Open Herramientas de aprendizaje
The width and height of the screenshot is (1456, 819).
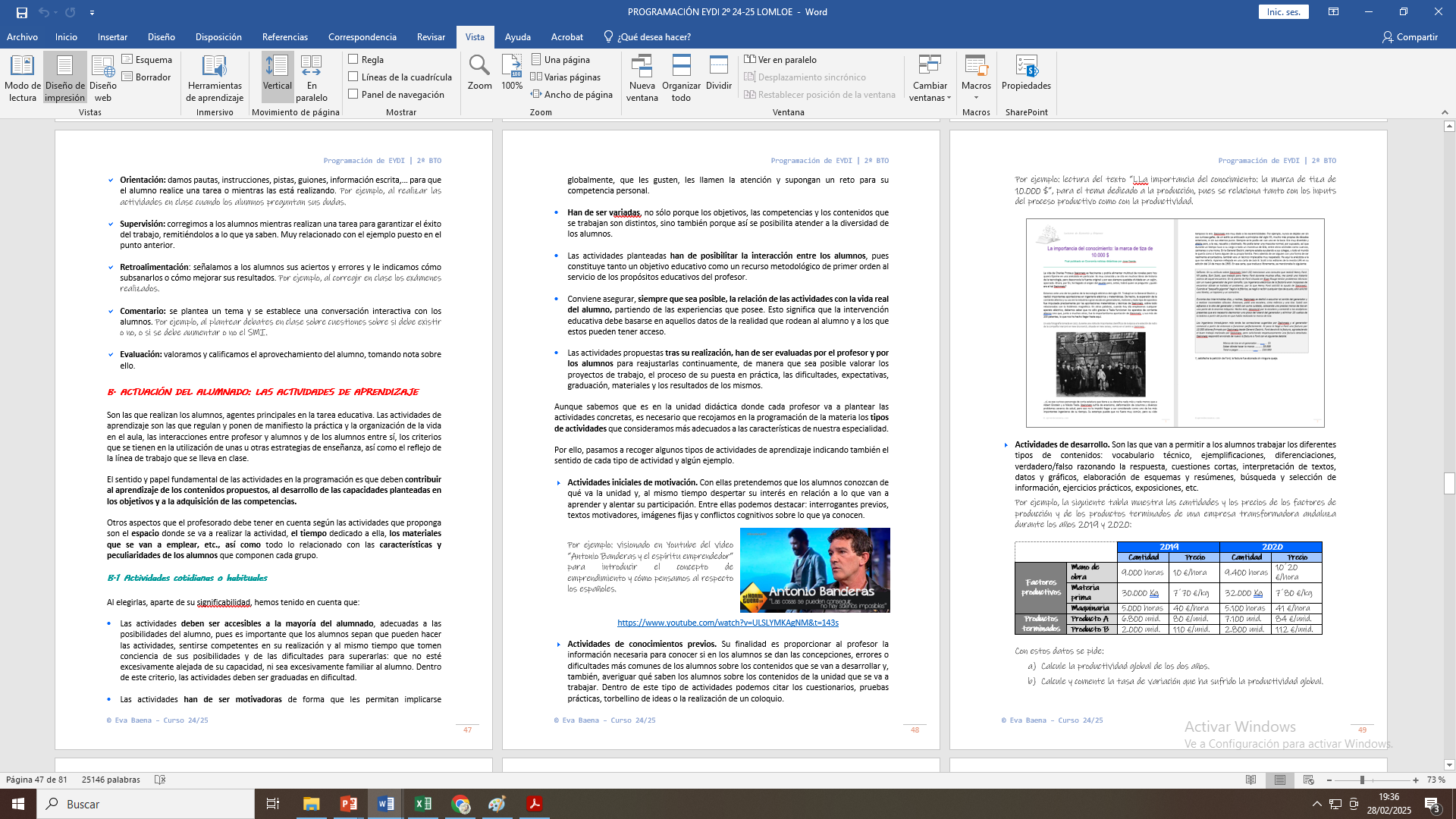click(x=215, y=77)
